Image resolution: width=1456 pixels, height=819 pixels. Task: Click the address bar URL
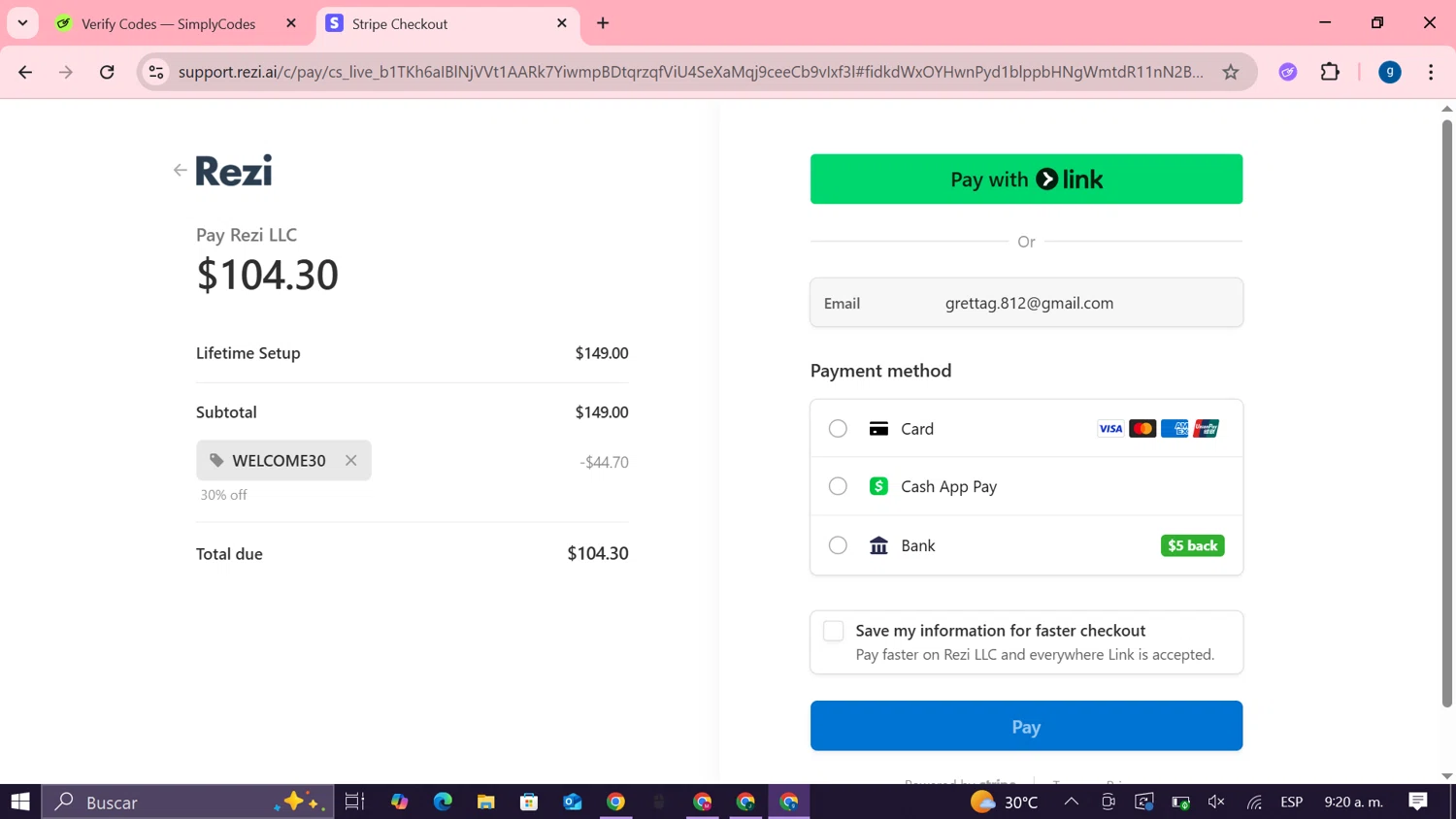point(690,72)
